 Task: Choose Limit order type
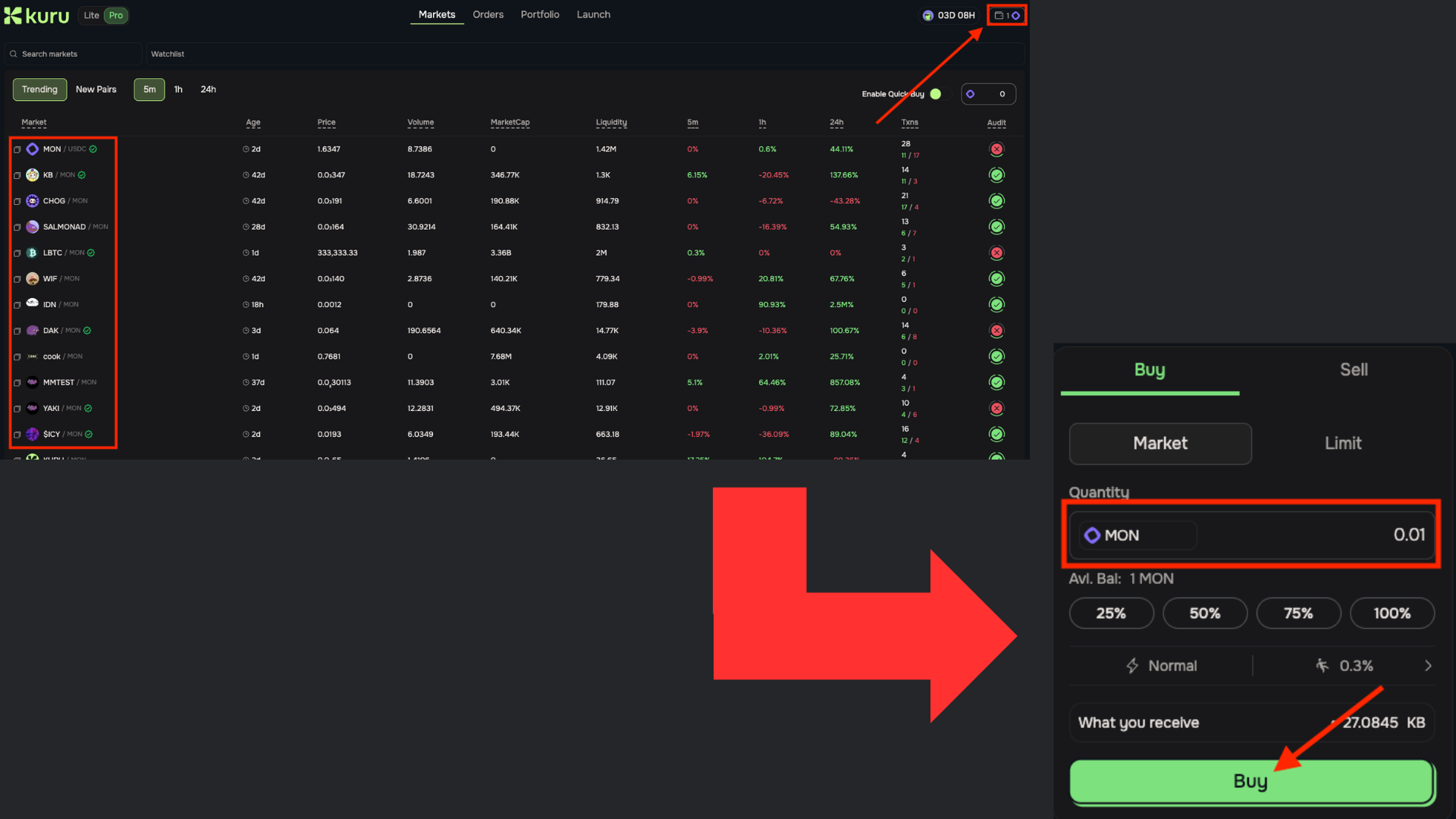(1343, 444)
